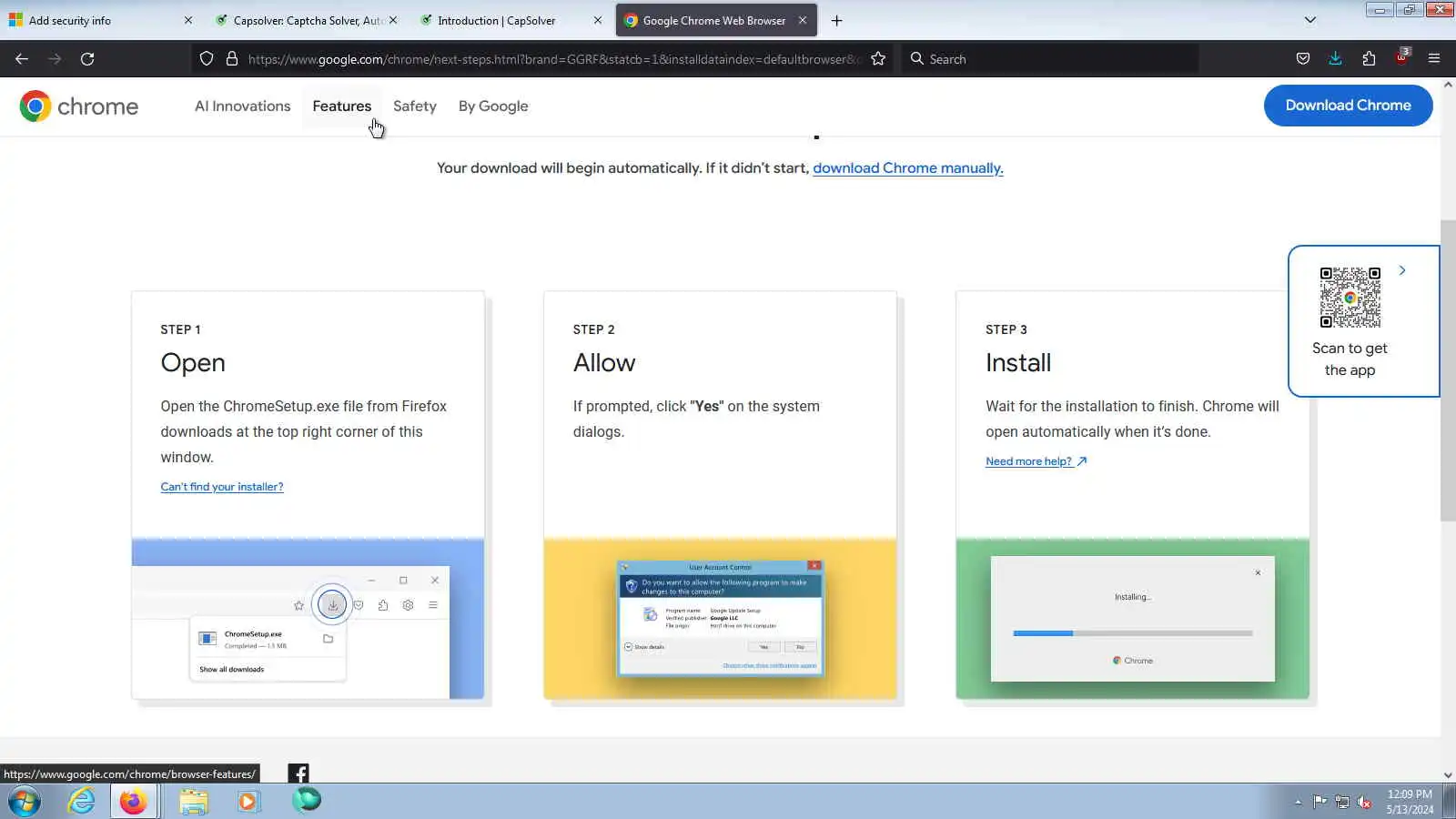Open the Features nav item
This screenshot has width=1456, height=819.
click(x=342, y=106)
